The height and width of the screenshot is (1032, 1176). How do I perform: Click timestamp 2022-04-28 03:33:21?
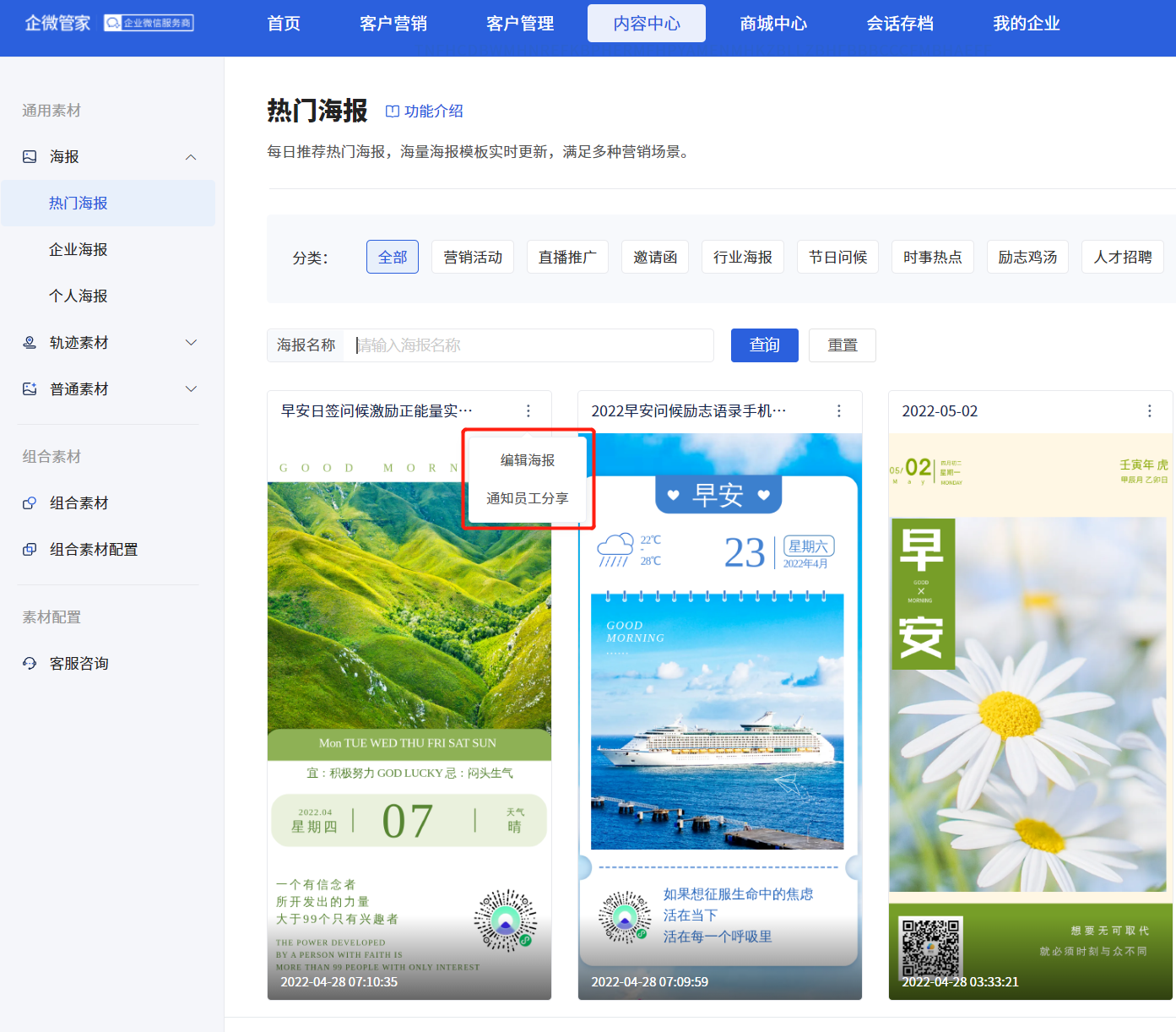(x=960, y=981)
